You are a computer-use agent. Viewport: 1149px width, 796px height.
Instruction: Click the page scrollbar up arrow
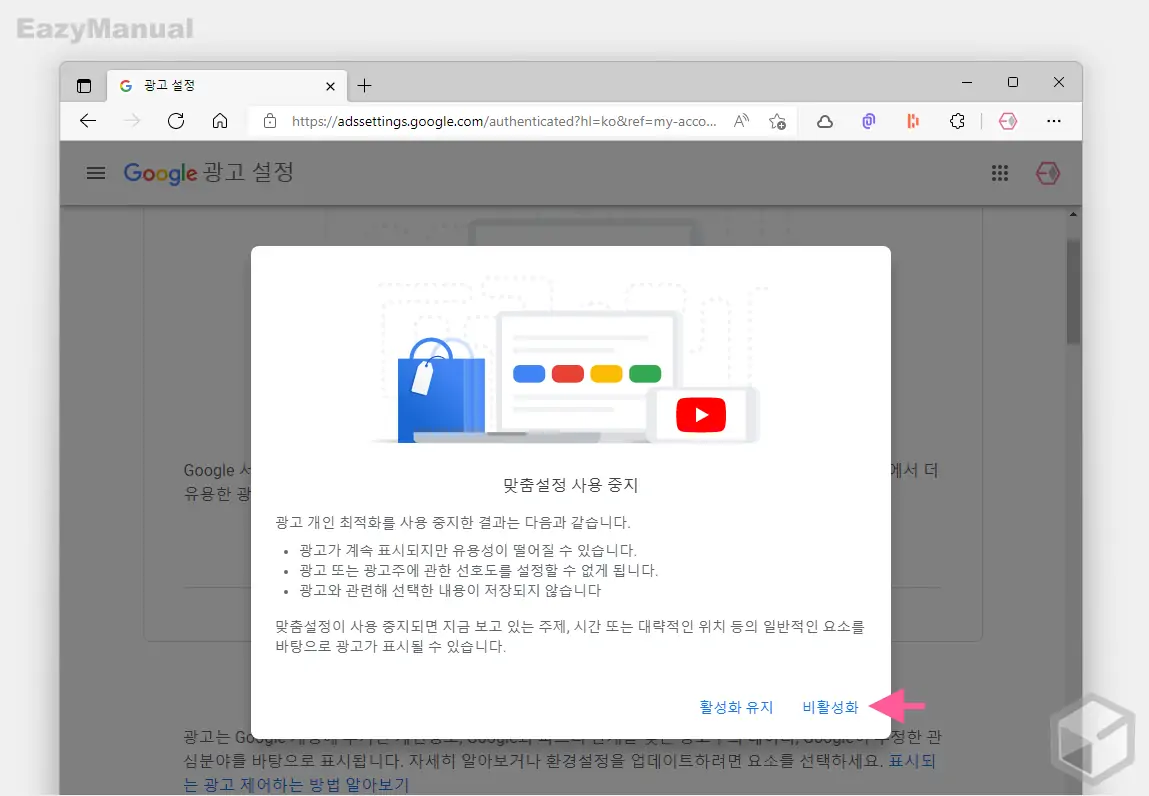1074,215
